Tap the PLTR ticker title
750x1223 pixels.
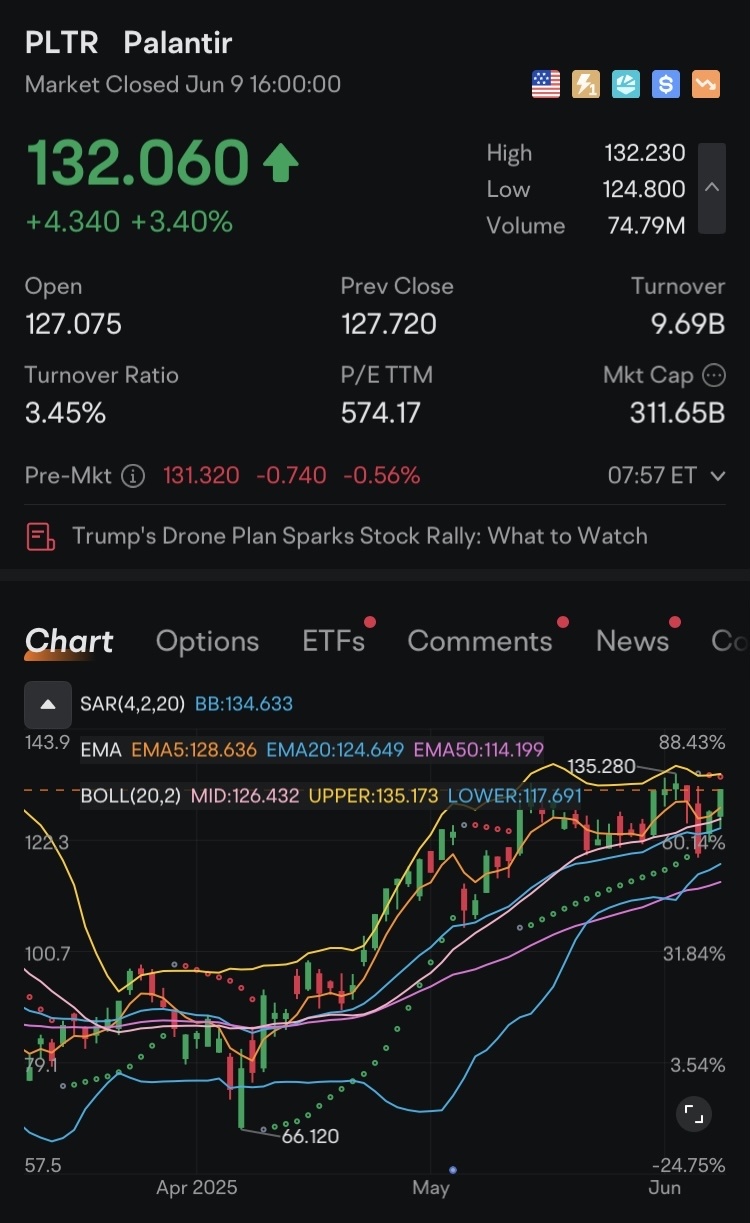click(62, 43)
